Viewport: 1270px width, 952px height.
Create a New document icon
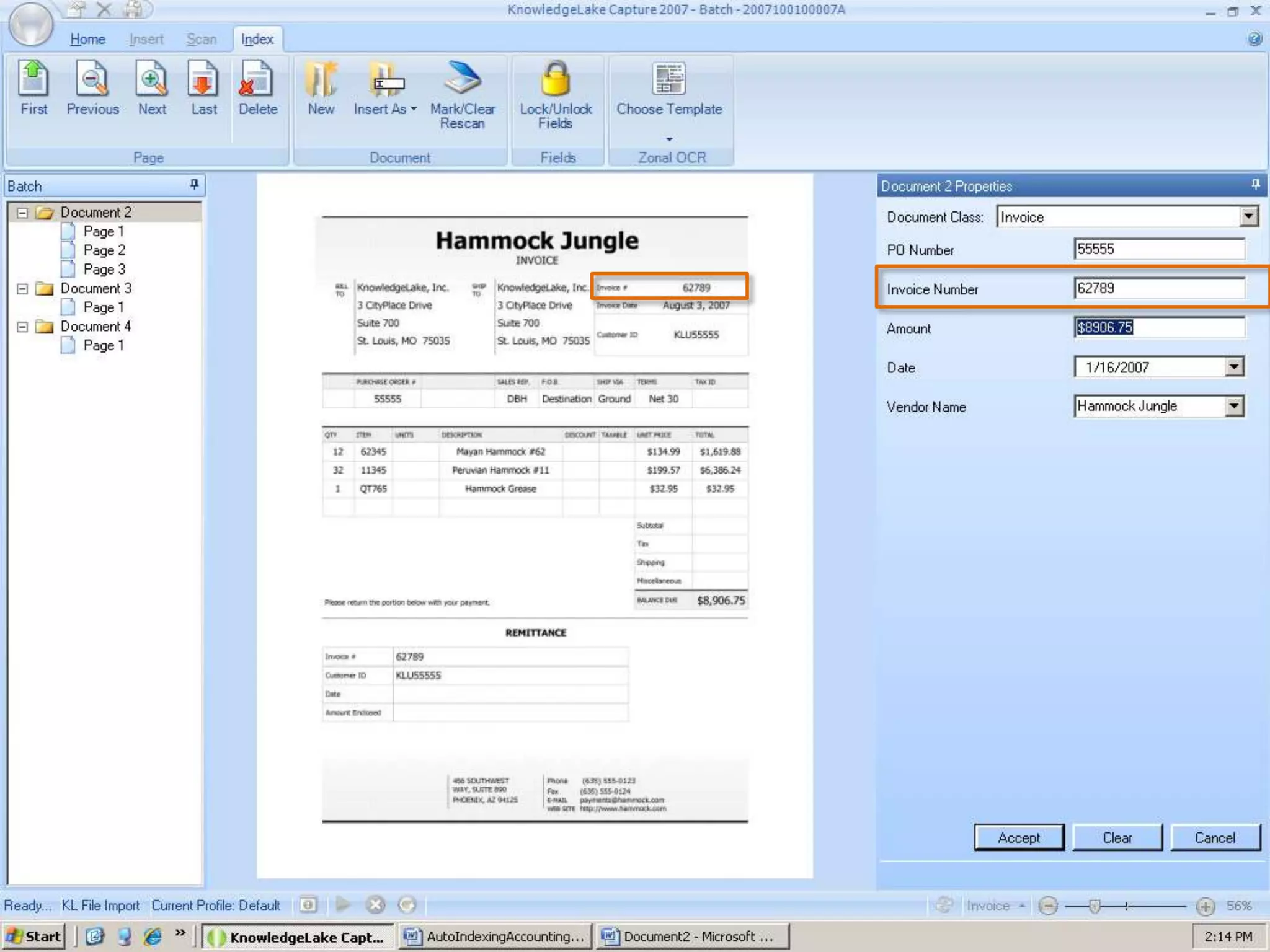[321, 79]
